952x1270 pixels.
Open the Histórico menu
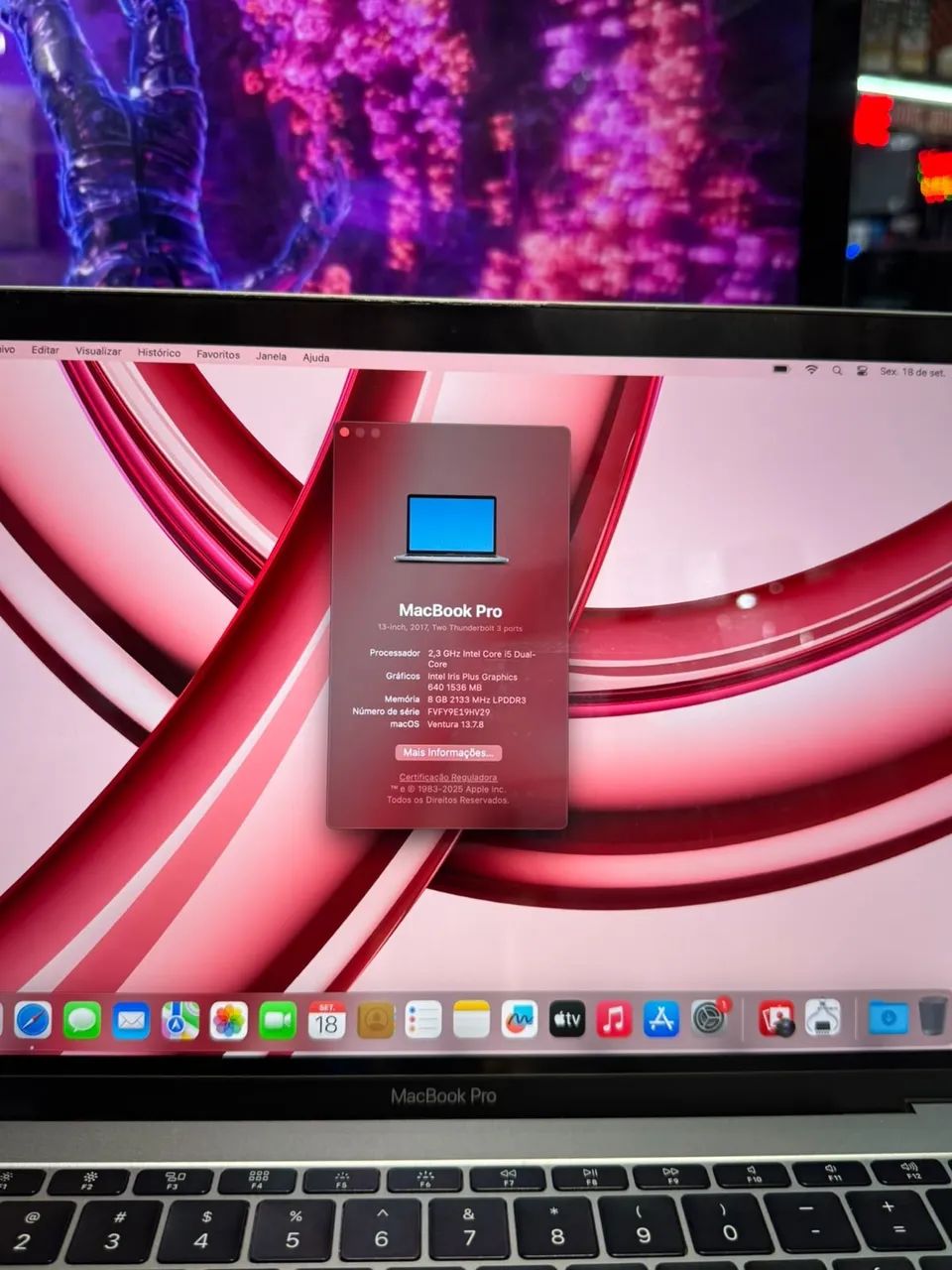159,352
